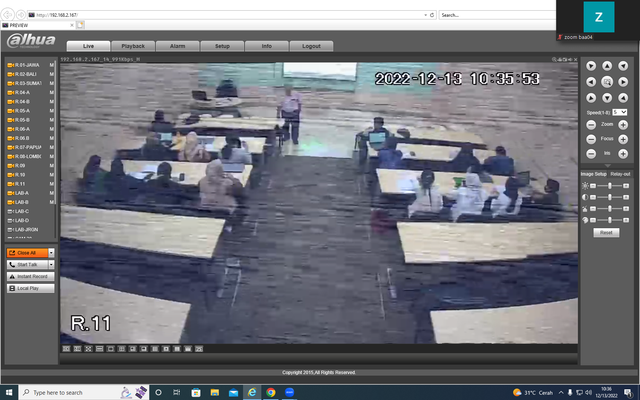This screenshot has height=400, width=640.
Task: Begin Instant Record
Action: click(31, 276)
